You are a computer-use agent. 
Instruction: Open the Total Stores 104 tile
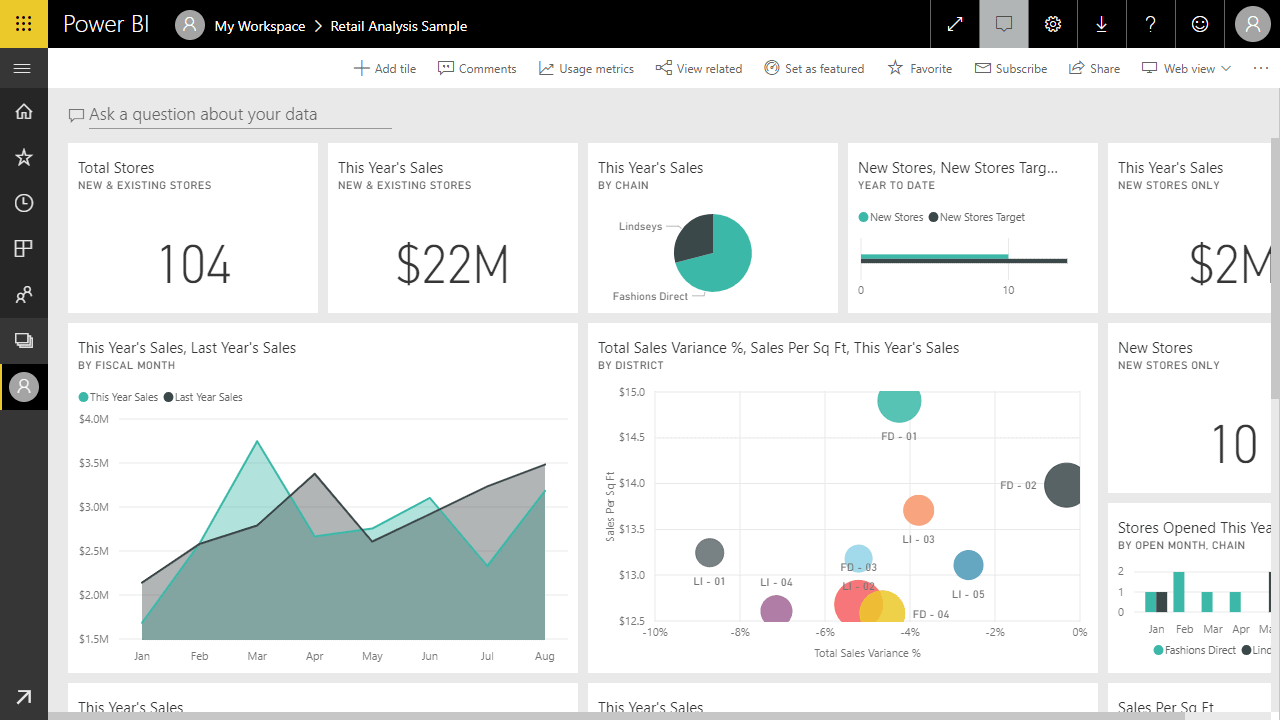(x=193, y=228)
